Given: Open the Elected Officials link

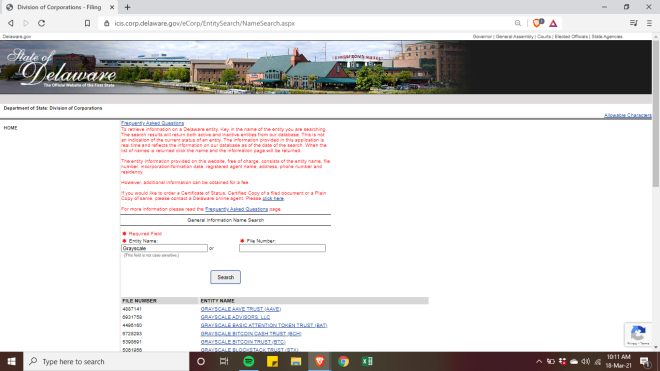Looking at the screenshot, I should click(571, 37).
